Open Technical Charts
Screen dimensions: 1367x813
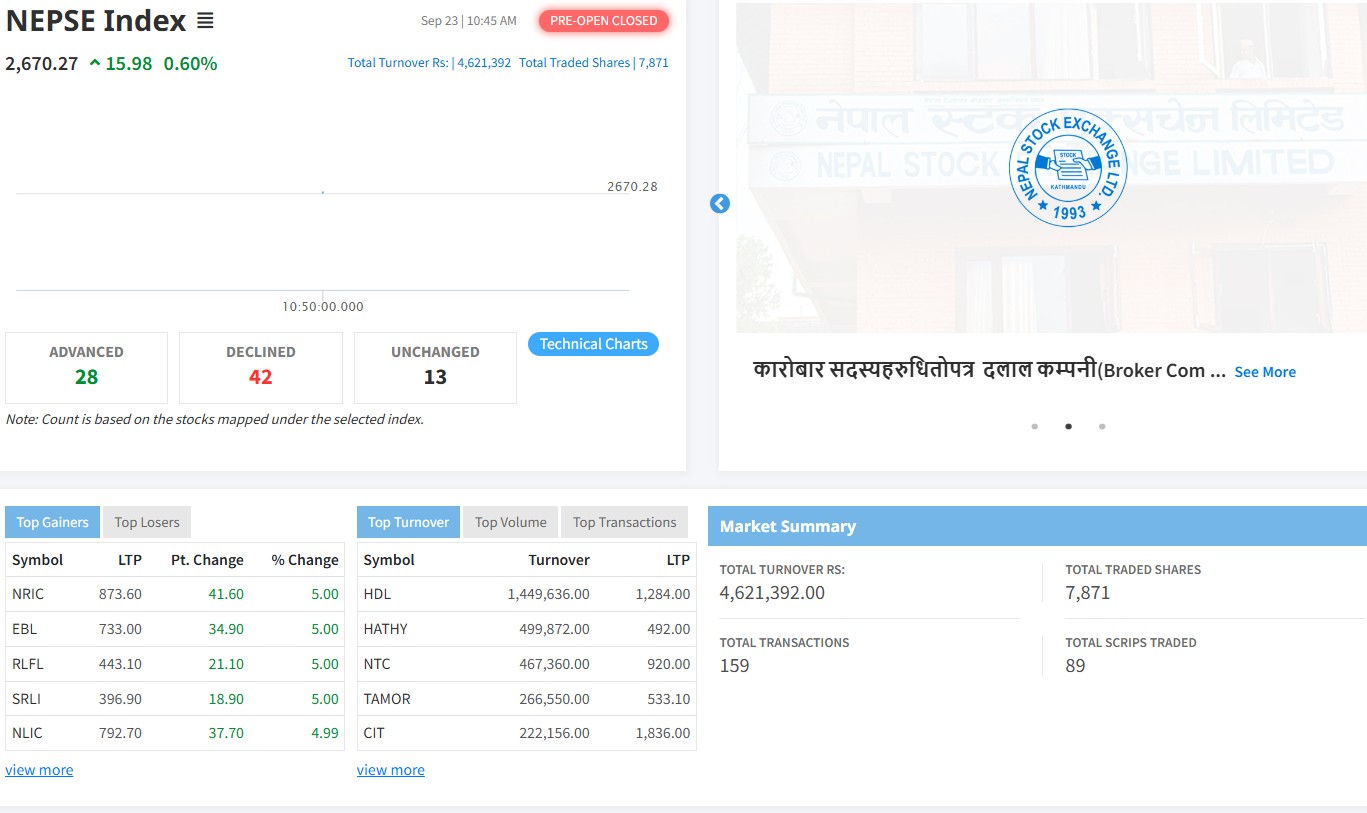[x=593, y=344]
